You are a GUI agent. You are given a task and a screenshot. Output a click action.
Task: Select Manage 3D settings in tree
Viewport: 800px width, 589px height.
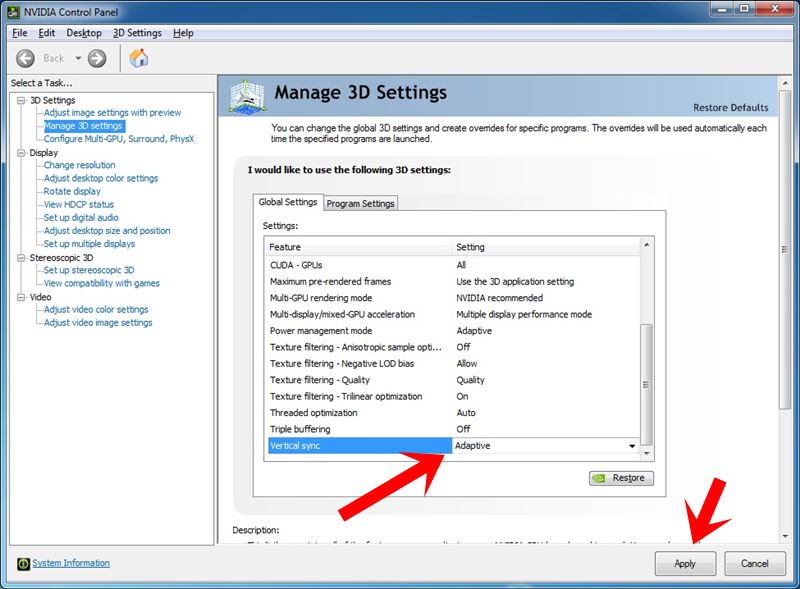[83, 126]
